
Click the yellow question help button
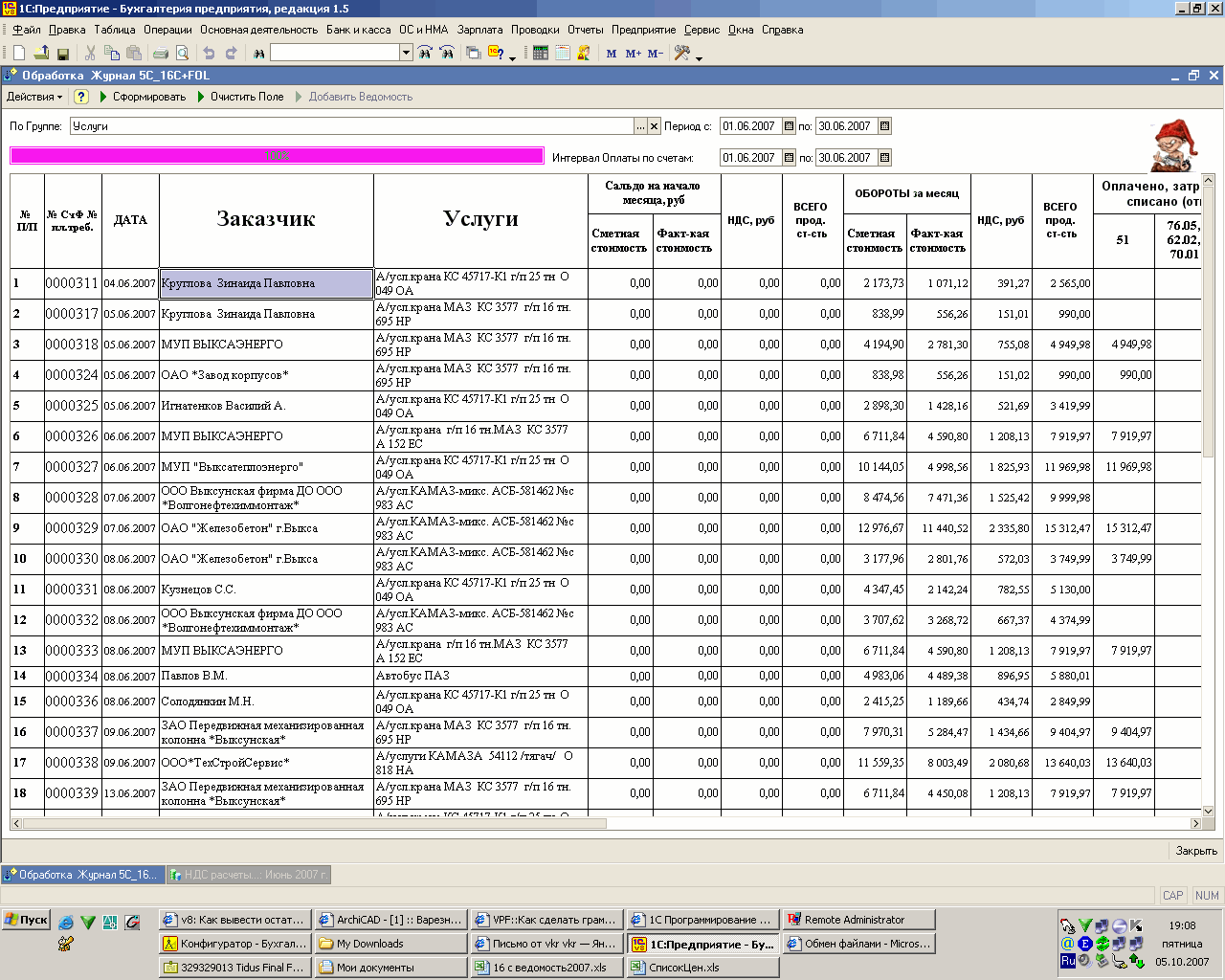tap(81, 97)
